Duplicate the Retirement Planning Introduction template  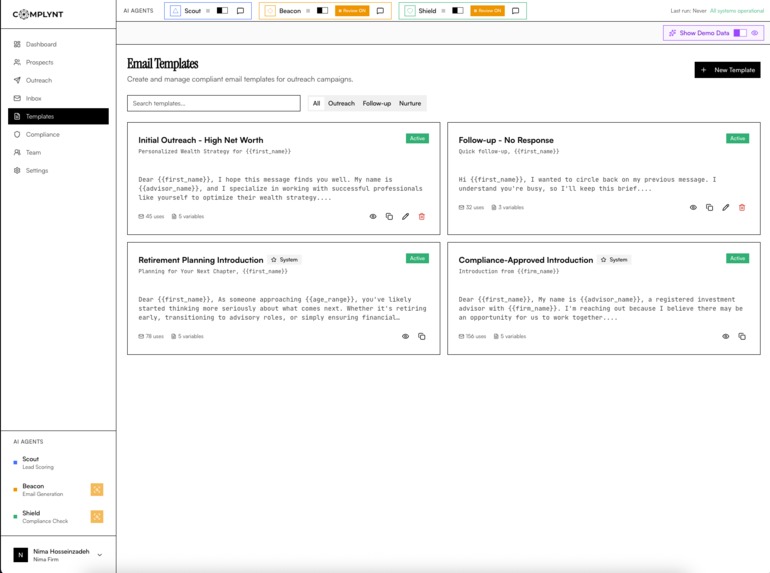click(x=422, y=336)
